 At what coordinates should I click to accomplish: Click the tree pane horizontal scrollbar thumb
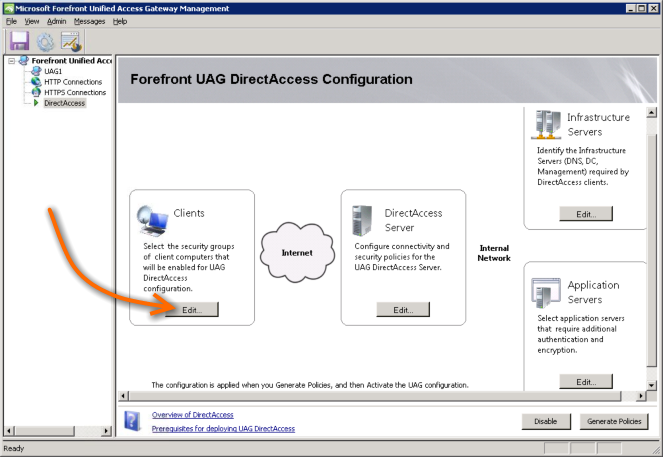44,431
